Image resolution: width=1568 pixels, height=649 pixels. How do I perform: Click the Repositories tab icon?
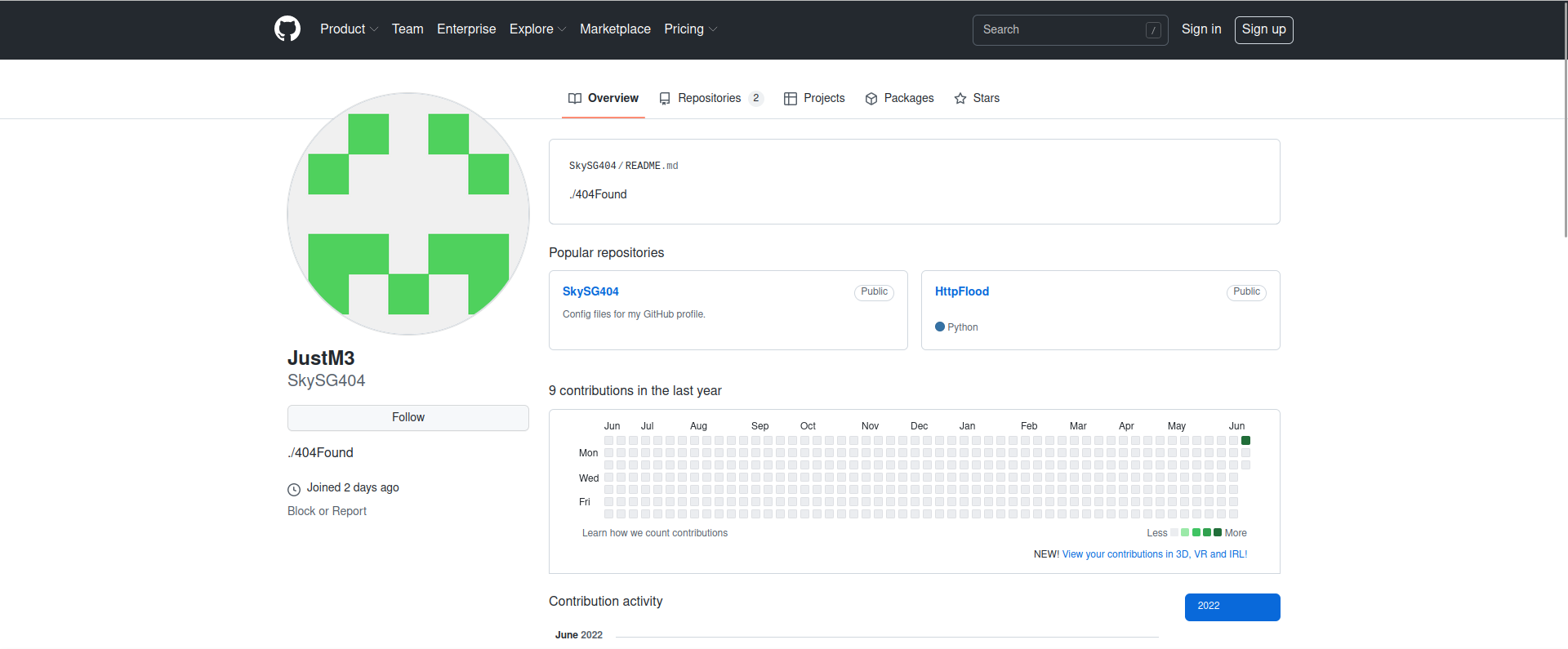(x=665, y=99)
